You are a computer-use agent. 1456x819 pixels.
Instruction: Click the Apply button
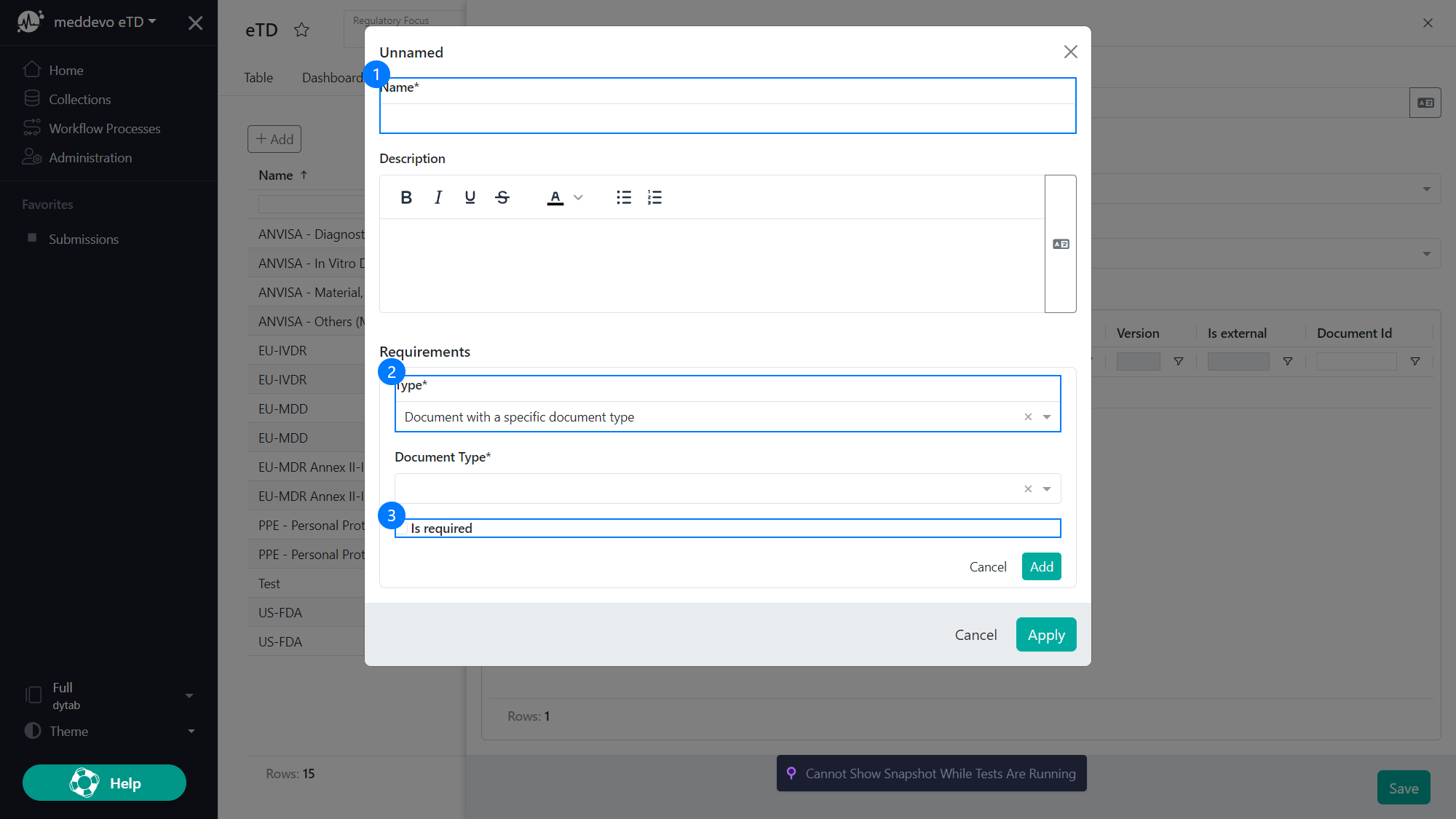pyautogui.click(x=1046, y=634)
